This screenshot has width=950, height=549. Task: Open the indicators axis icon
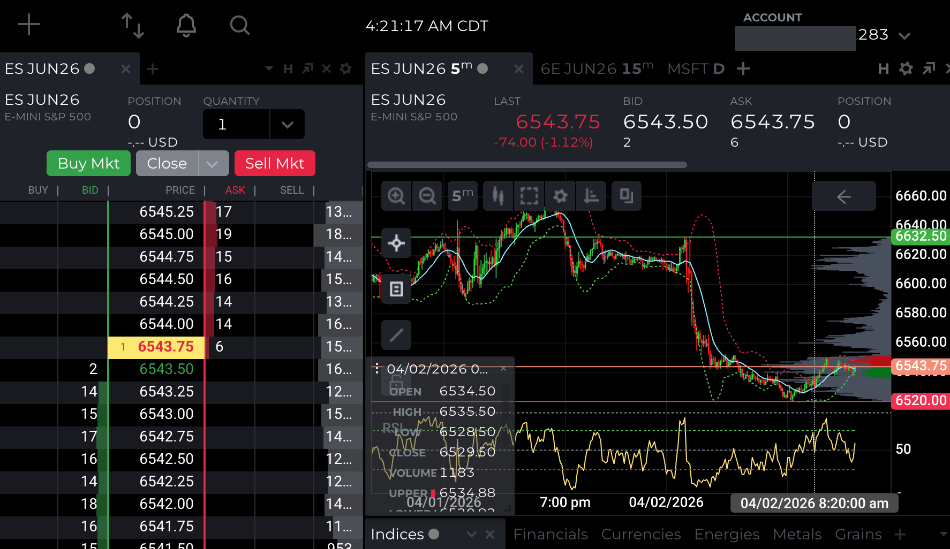(x=591, y=196)
